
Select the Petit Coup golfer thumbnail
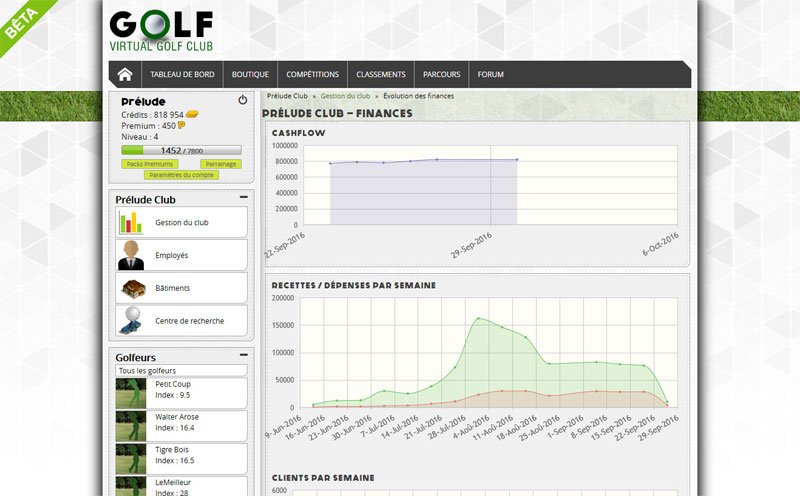pyautogui.click(x=131, y=393)
